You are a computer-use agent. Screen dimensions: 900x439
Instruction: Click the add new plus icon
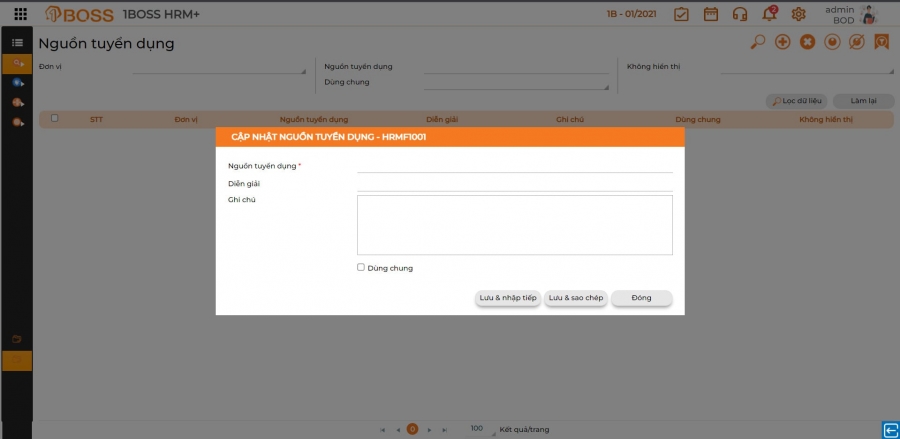pyautogui.click(x=782, y=42)
